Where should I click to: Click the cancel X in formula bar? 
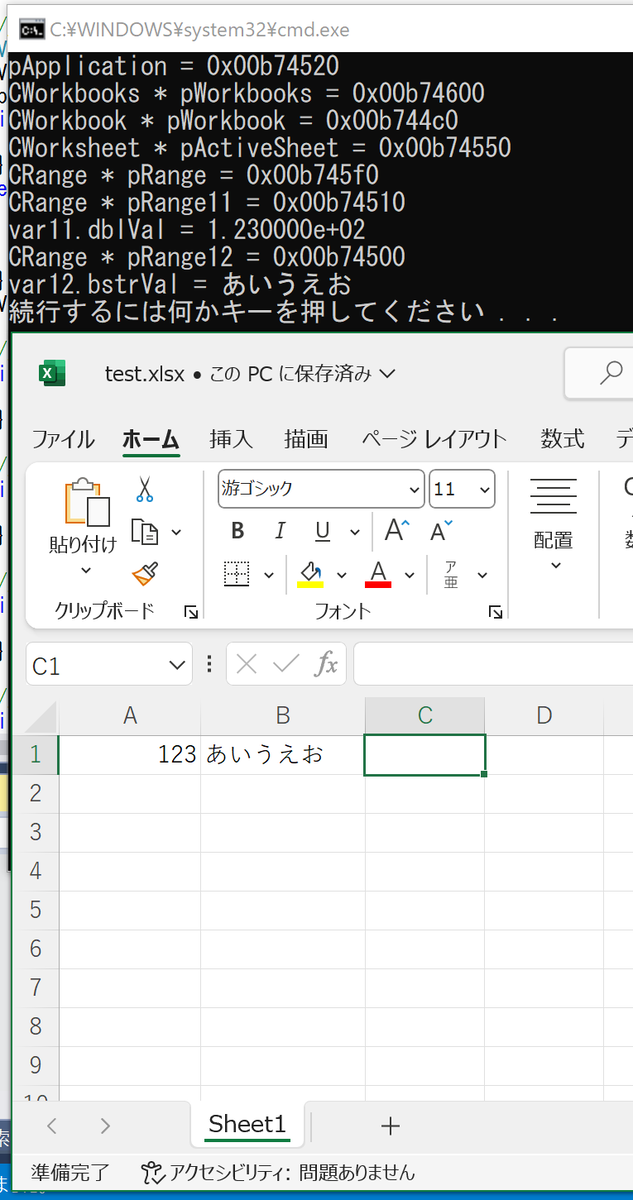pos(247,664)
